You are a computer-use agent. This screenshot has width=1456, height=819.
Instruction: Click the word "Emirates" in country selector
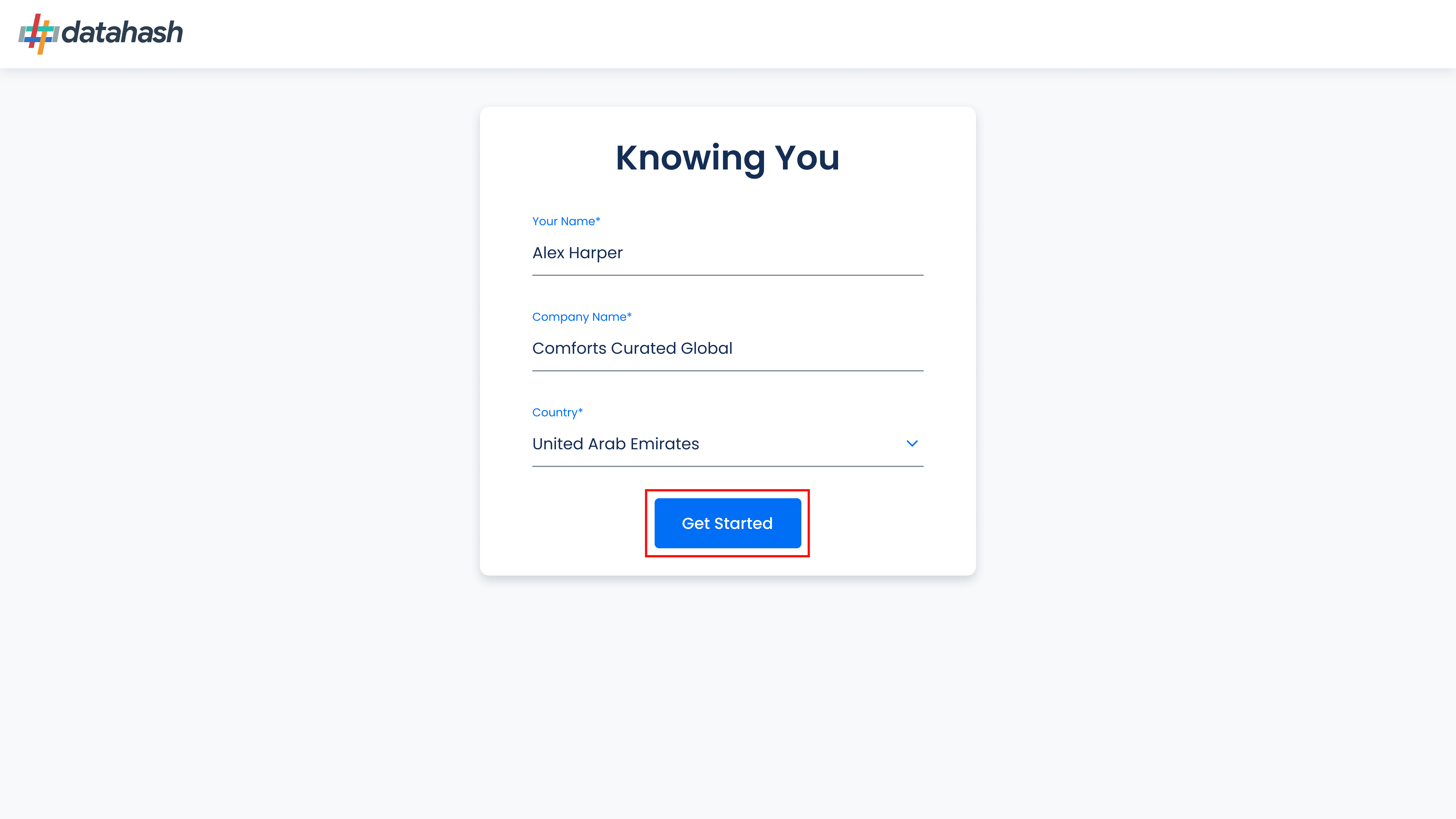click(x=665, y=444)
